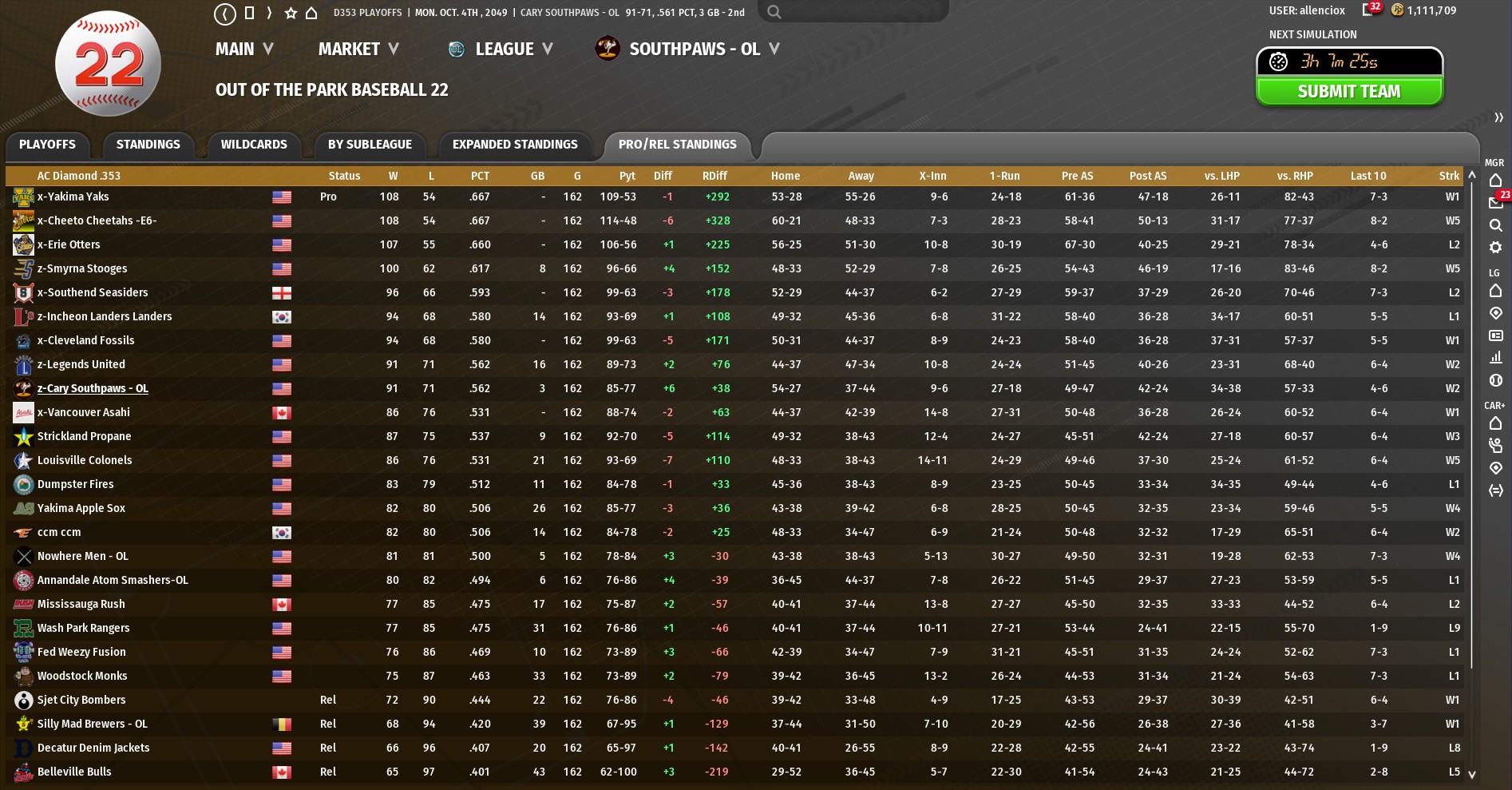Viewport: 1512px width, 790px height.
Task: Open the MGR home icon in the sidebar
Action: [1495, 181]
